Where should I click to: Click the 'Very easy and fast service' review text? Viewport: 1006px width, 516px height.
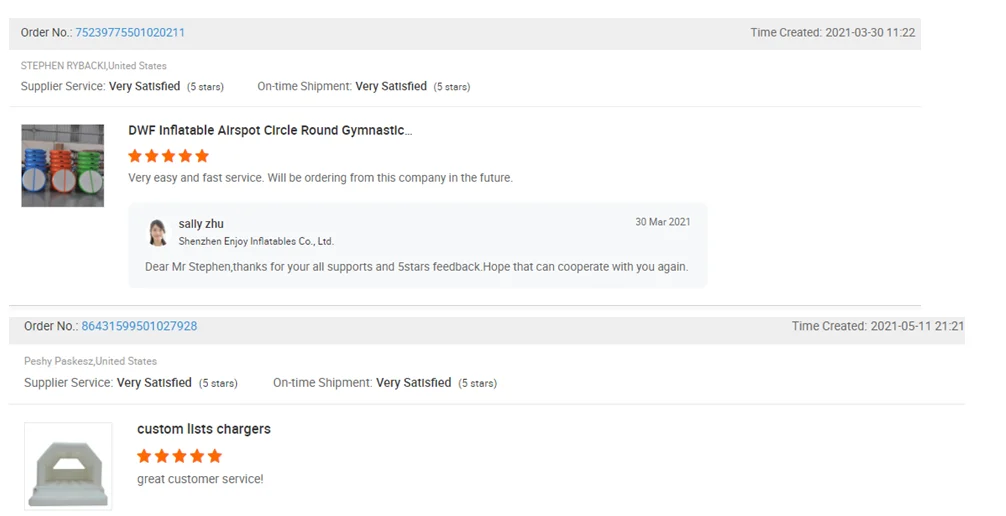[320, 178]
